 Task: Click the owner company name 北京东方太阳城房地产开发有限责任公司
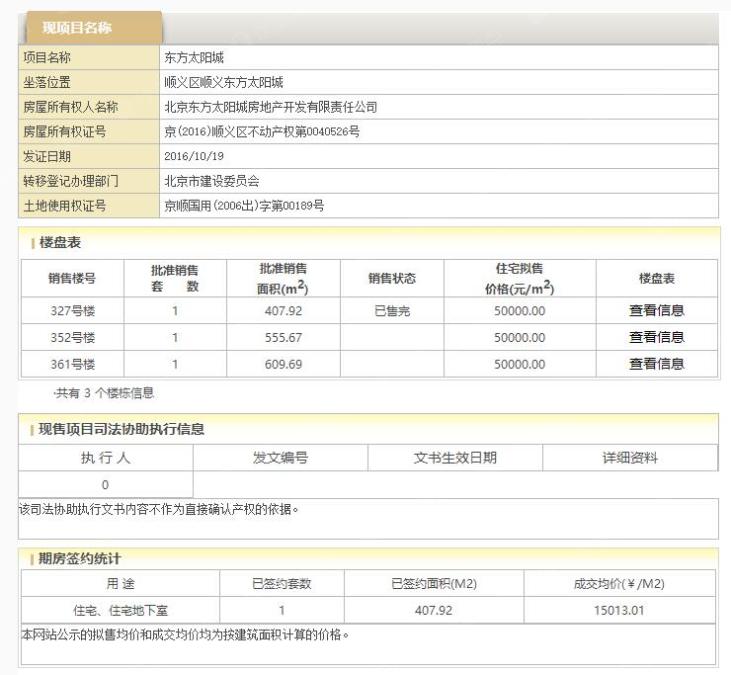pyautogui.click(x=270, y=107)
